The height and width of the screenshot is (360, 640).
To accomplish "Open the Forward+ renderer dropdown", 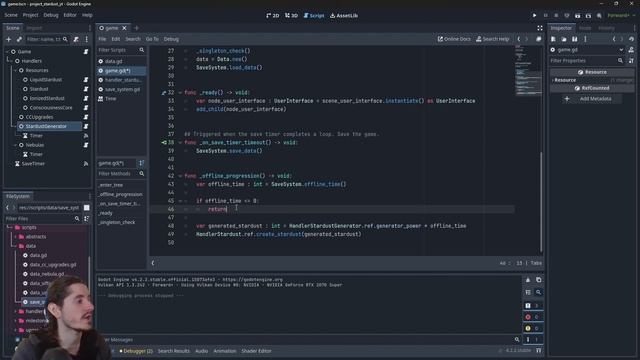I will [621, 16].
